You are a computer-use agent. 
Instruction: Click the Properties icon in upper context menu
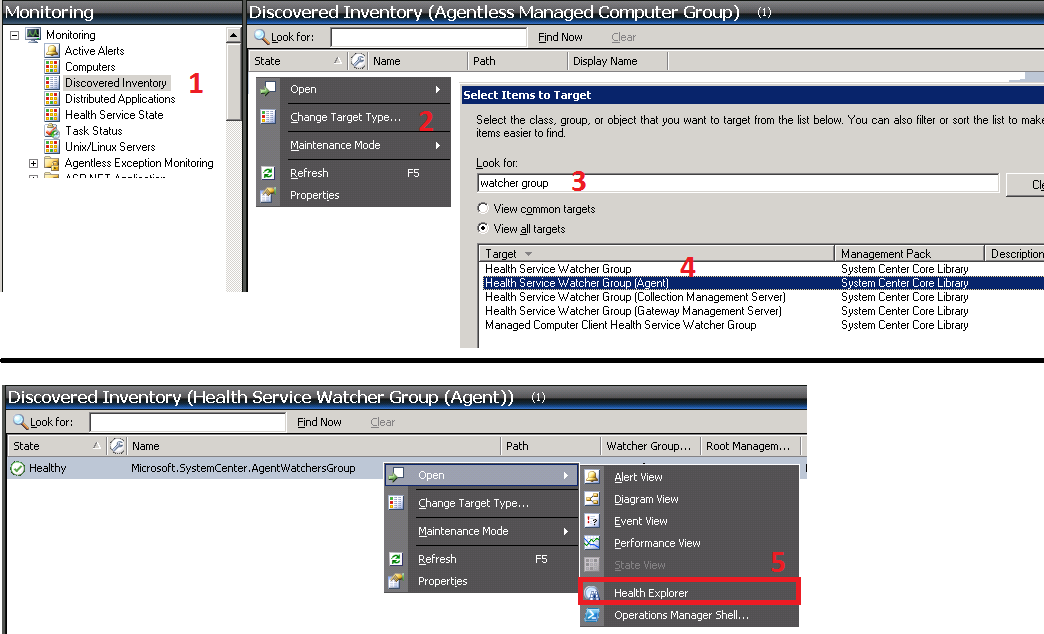pos(268,194)
